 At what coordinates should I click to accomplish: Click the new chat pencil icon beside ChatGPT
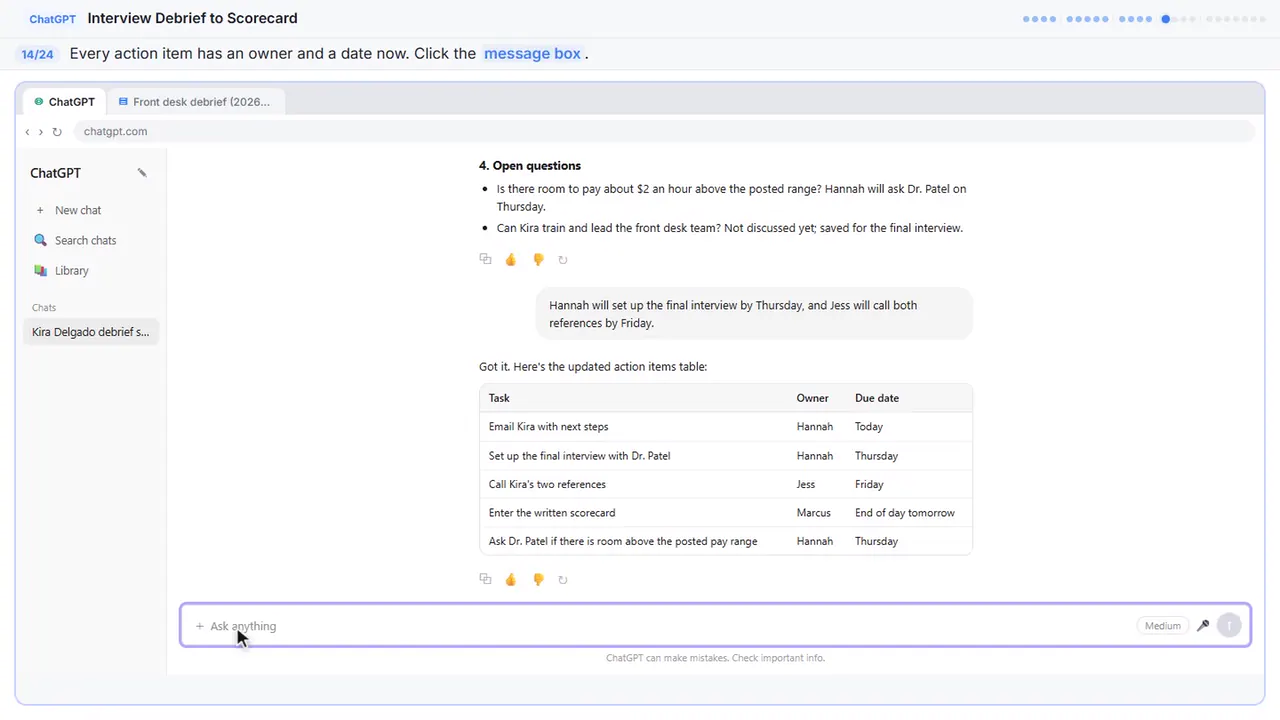coord(142,173)
